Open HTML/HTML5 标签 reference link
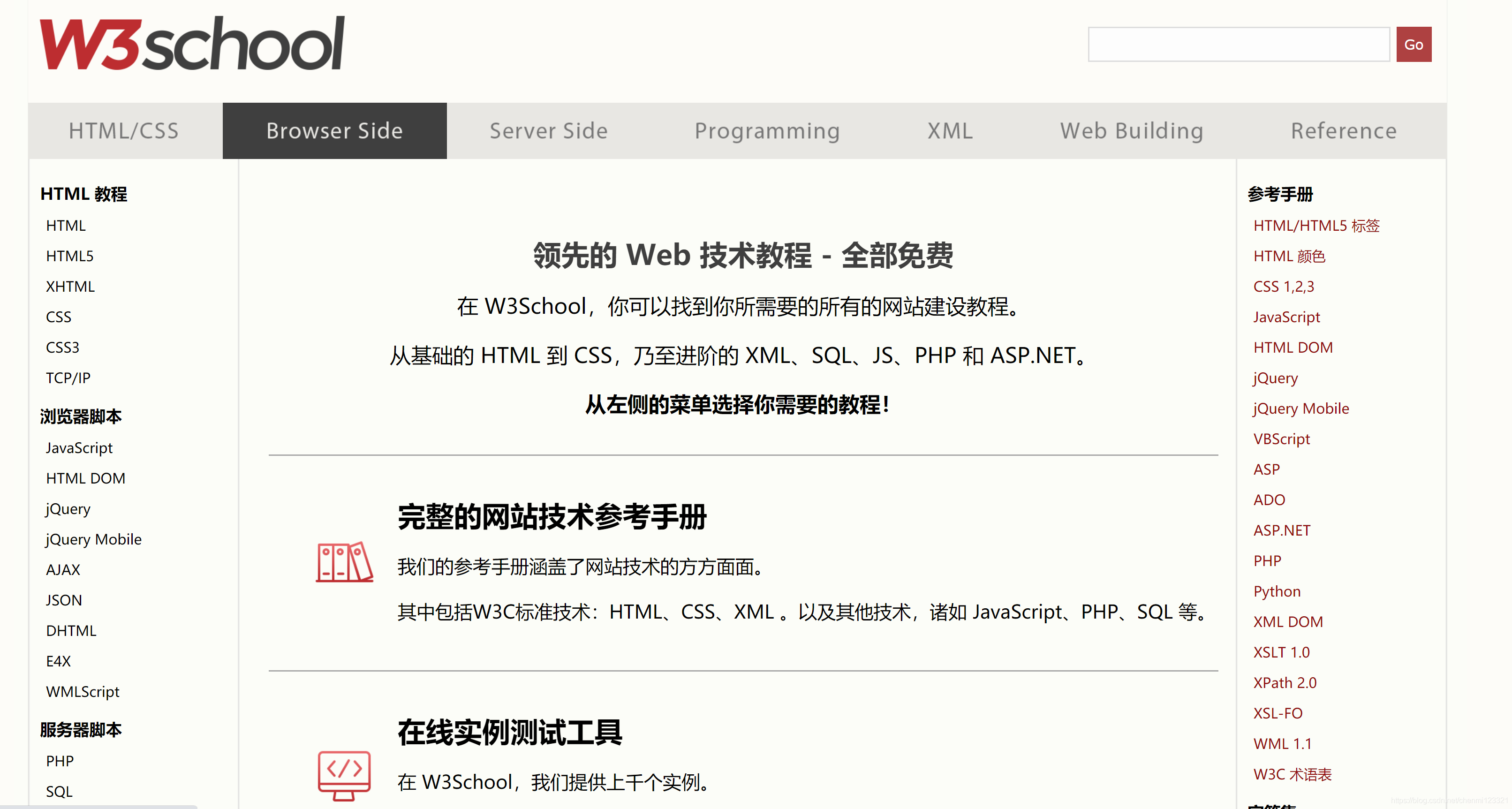The width and height of the screenshot is (1512, 809). tap(1316, 226)
